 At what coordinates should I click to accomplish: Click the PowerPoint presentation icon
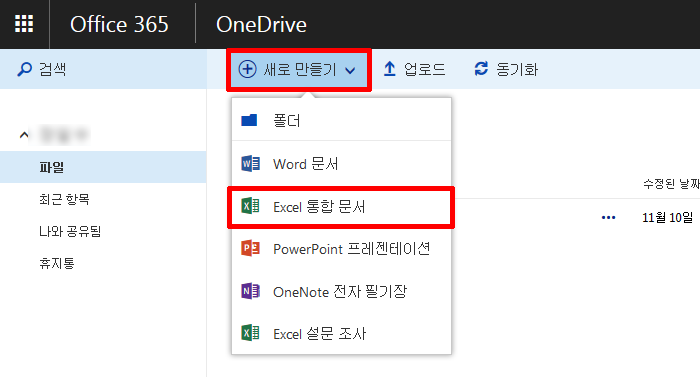(250, 248)
